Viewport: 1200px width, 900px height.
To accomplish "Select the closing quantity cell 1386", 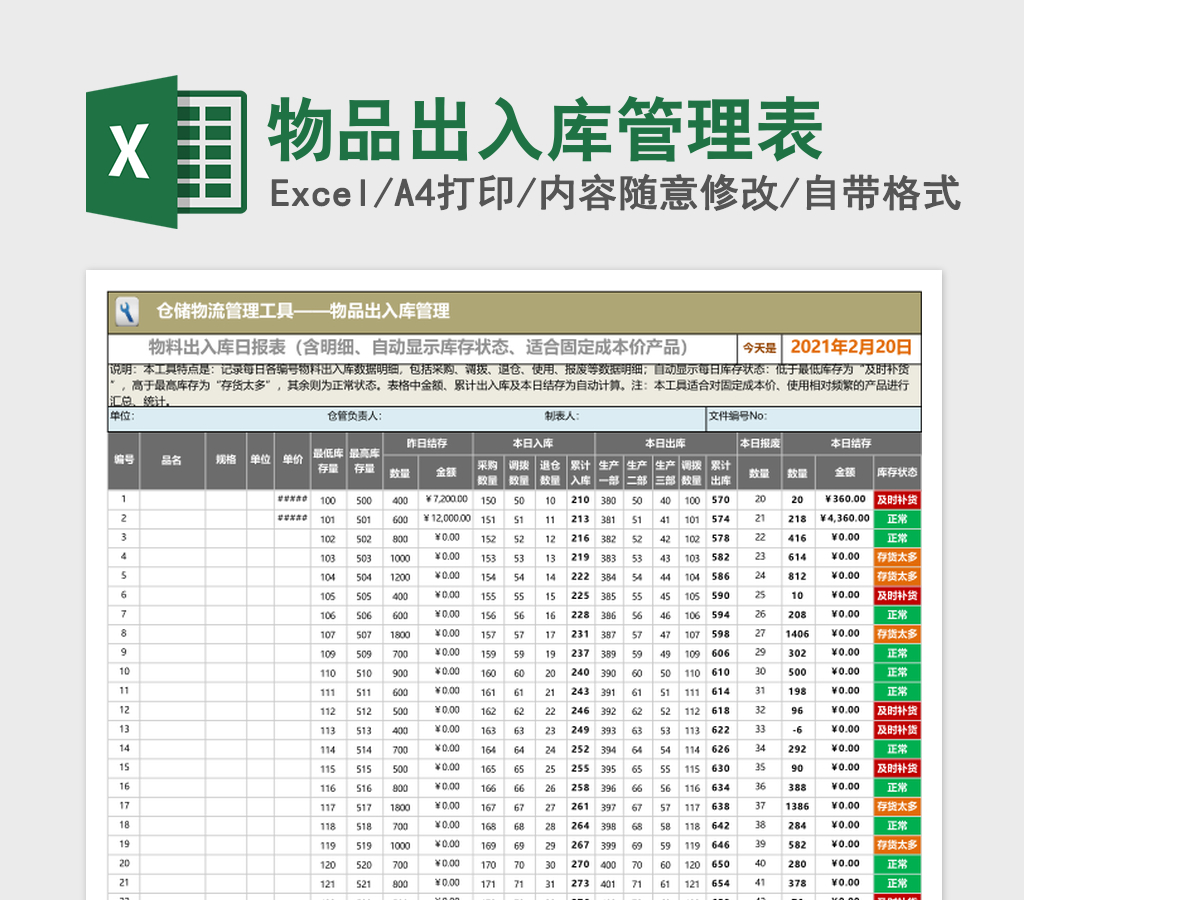I will pyautogui.click(x=797, y=806).
